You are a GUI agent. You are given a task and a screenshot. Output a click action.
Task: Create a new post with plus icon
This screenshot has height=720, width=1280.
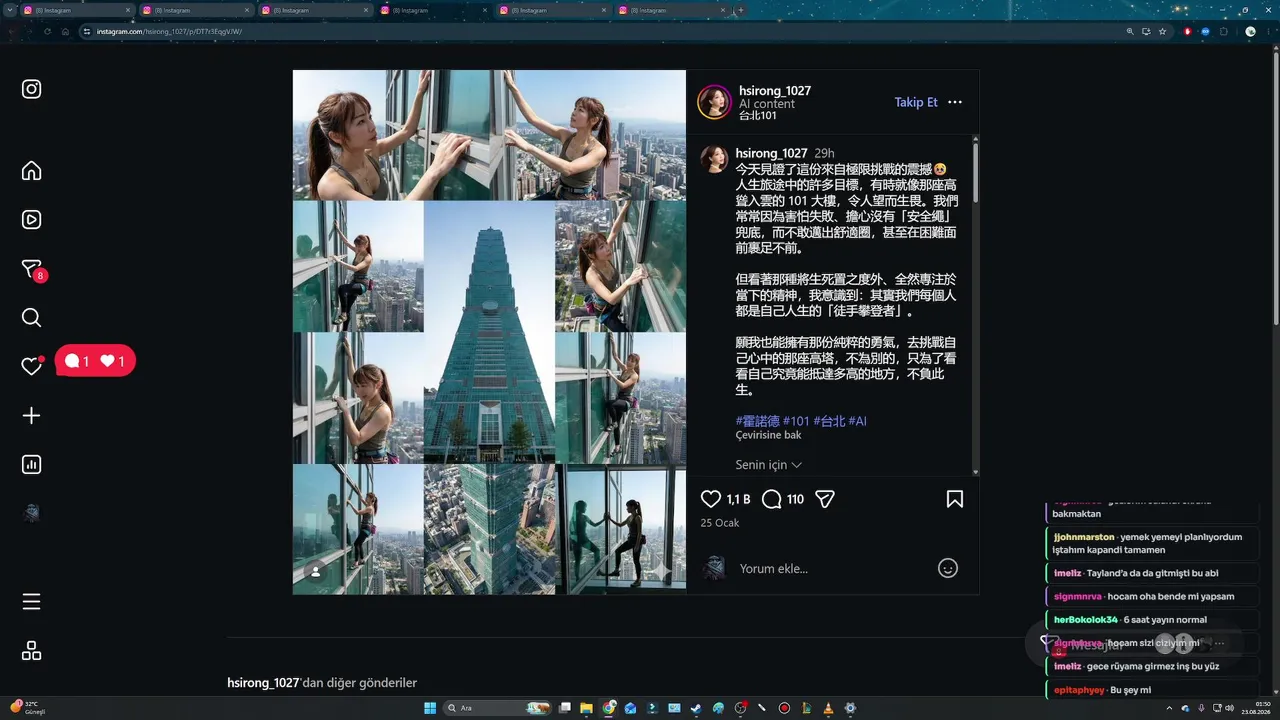(32, 415)
